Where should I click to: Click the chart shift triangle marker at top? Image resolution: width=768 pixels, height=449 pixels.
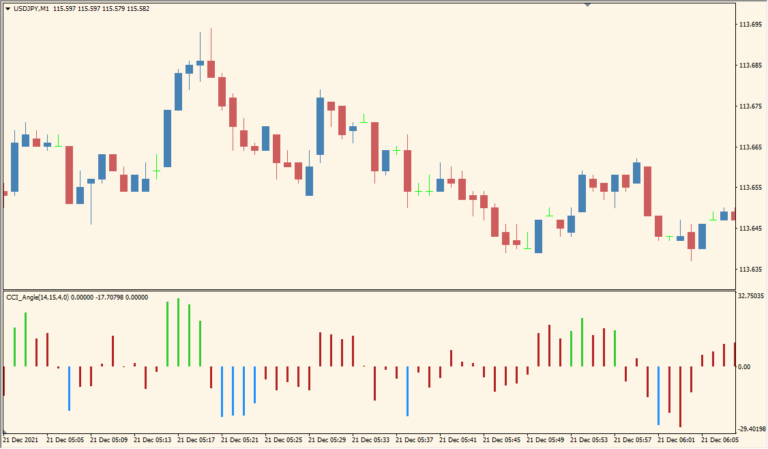587,4
